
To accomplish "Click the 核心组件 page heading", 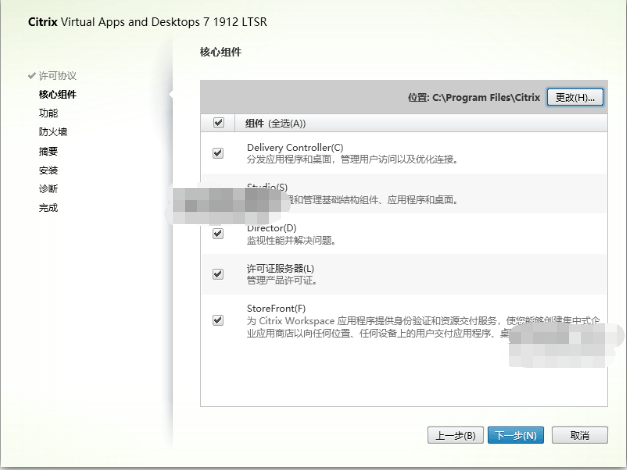I will pyautogui.click(x=221, y=52).
